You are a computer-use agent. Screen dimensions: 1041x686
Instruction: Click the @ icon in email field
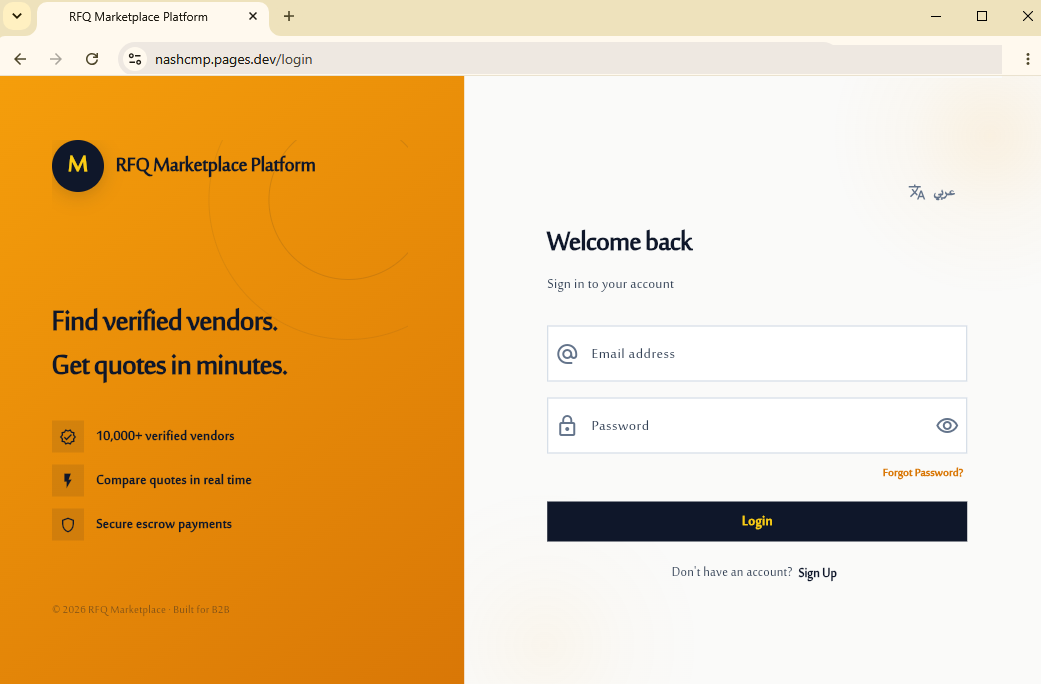click(x=567, y=354)
